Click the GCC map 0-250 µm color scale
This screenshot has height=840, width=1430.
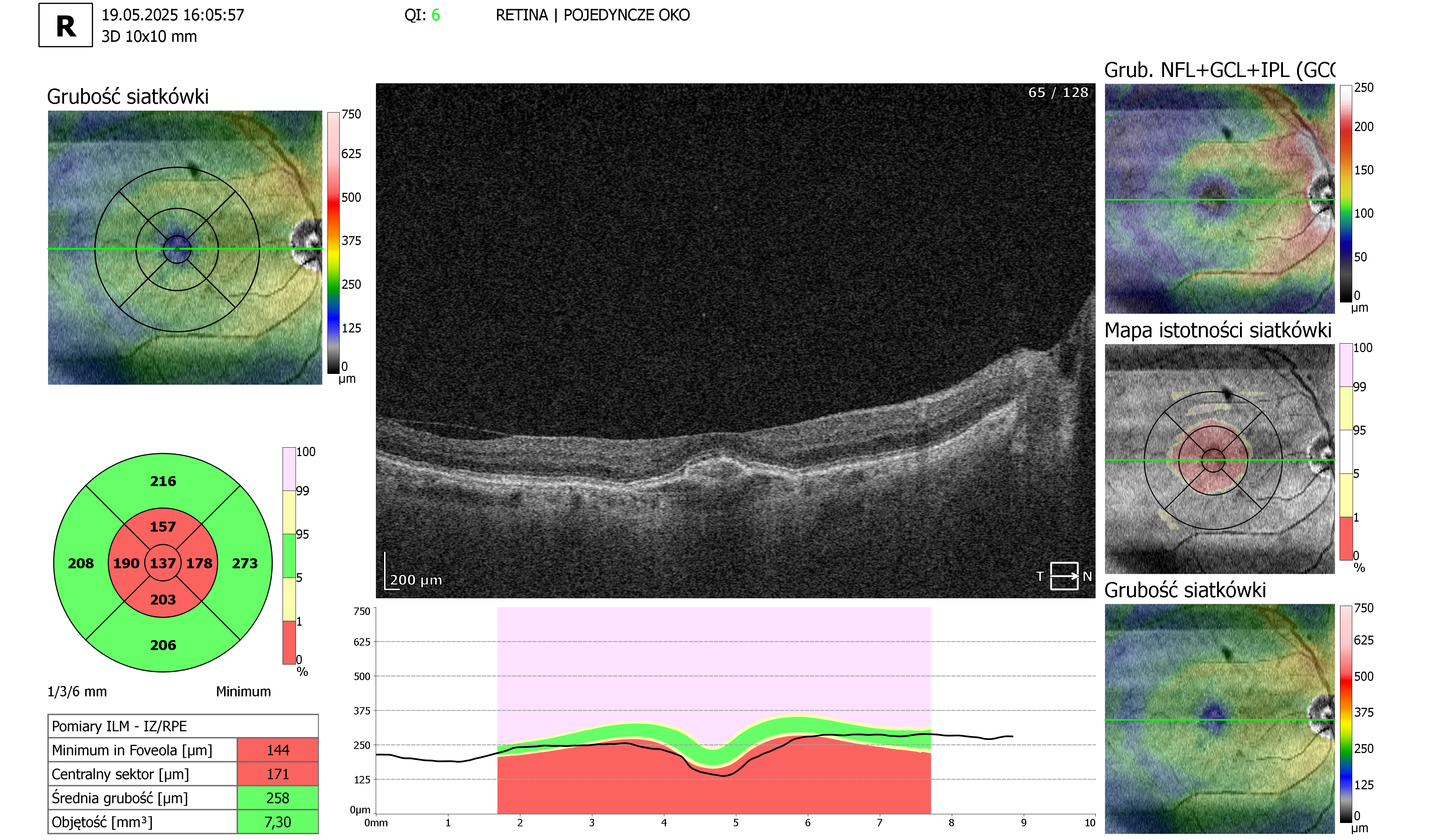pyautogui.click(x=1346, y=193)
